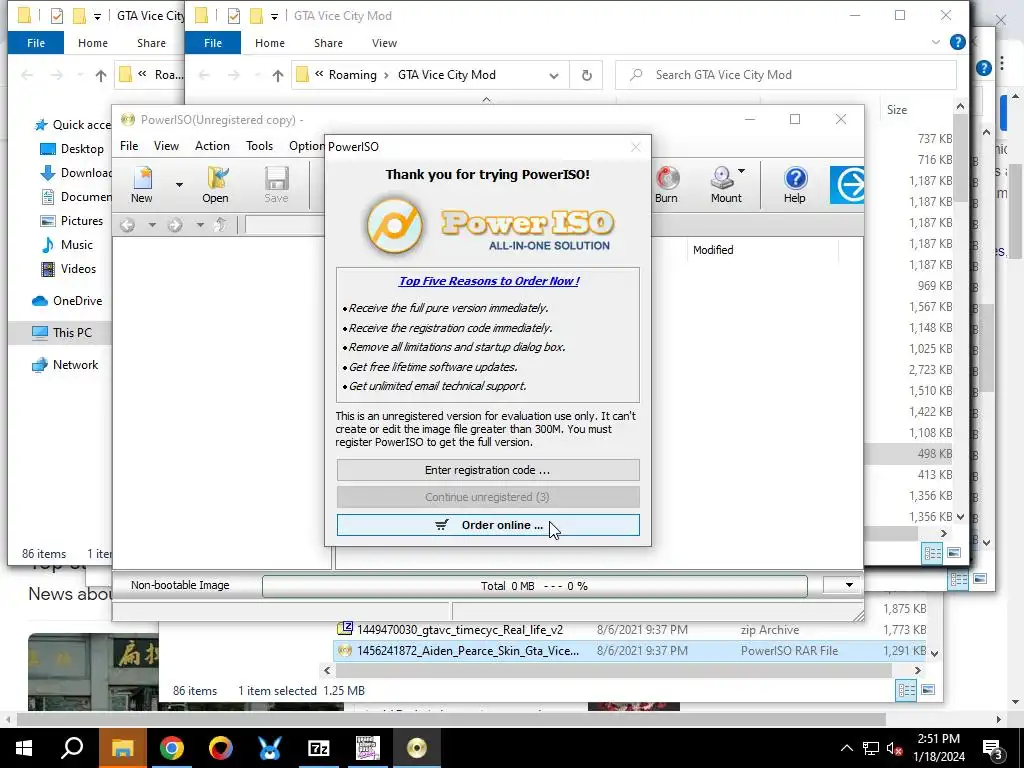Open the Share tab in GTA Vice City Mod window
The width and height of the screenshot is (1024, 768).
tap(328, 43)
